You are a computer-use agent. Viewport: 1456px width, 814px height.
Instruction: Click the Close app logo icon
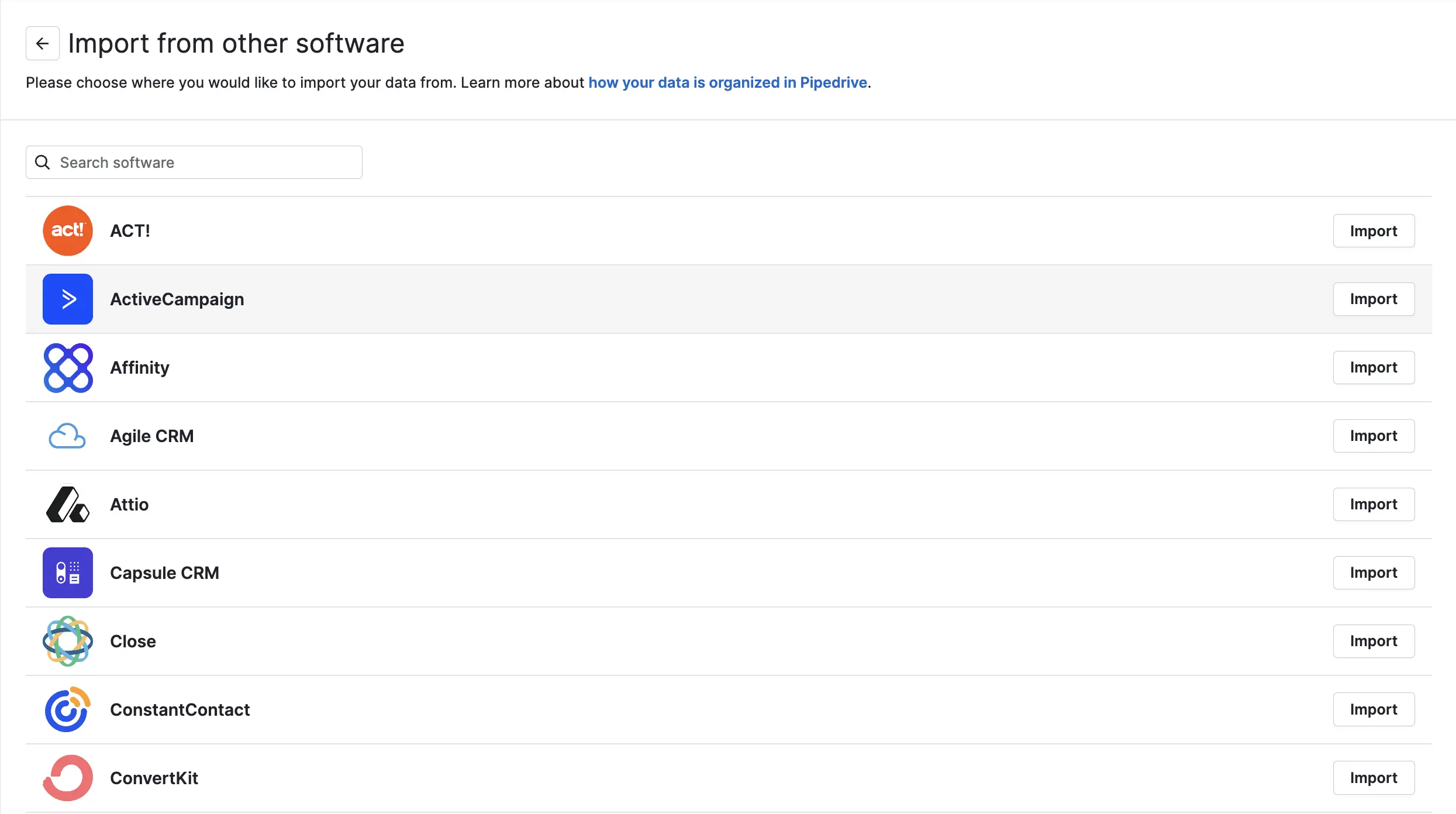[x=68, y=641]
